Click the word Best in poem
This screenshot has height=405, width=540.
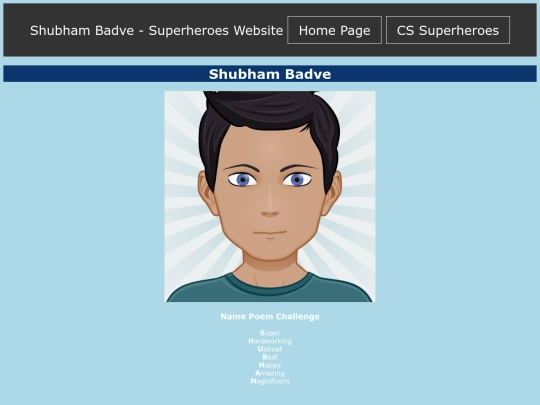[x=270, y=357]
